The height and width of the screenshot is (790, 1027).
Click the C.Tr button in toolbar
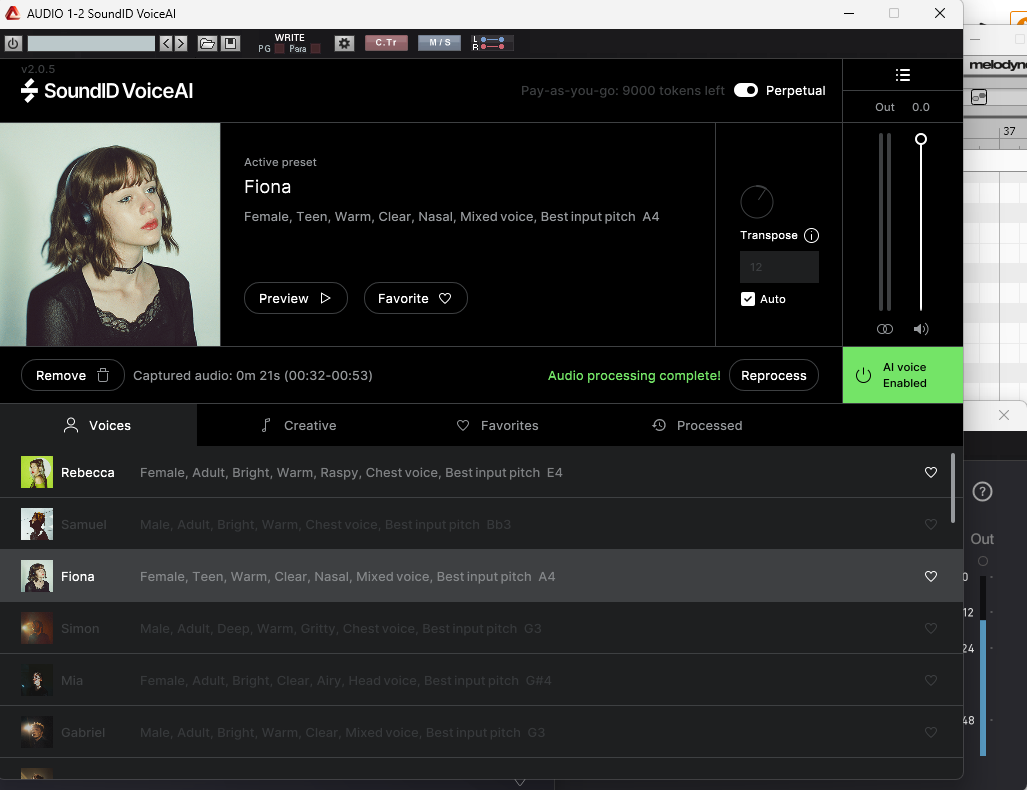point(386,43)
